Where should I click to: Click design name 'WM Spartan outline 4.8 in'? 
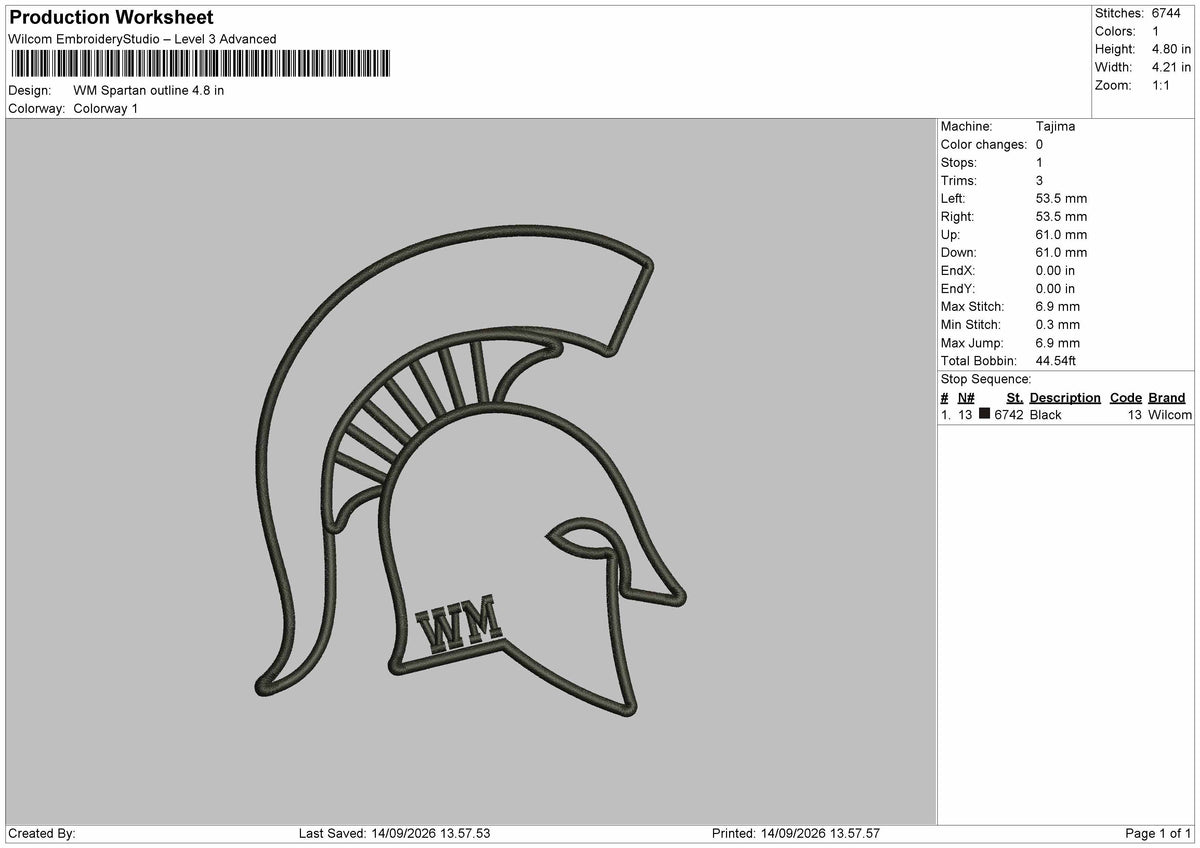coord(149,90)
